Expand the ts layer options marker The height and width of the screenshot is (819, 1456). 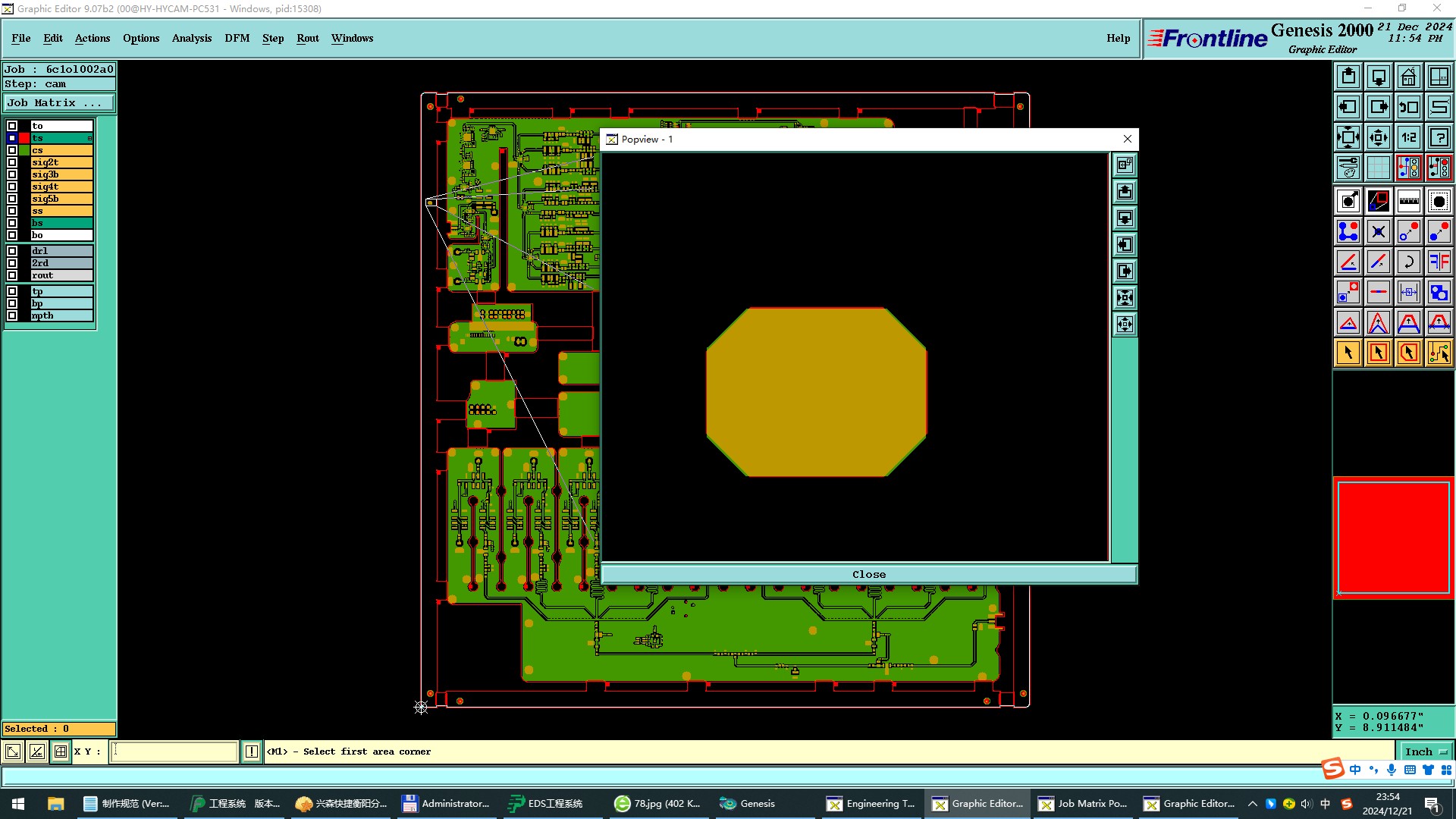pos(89,138)
